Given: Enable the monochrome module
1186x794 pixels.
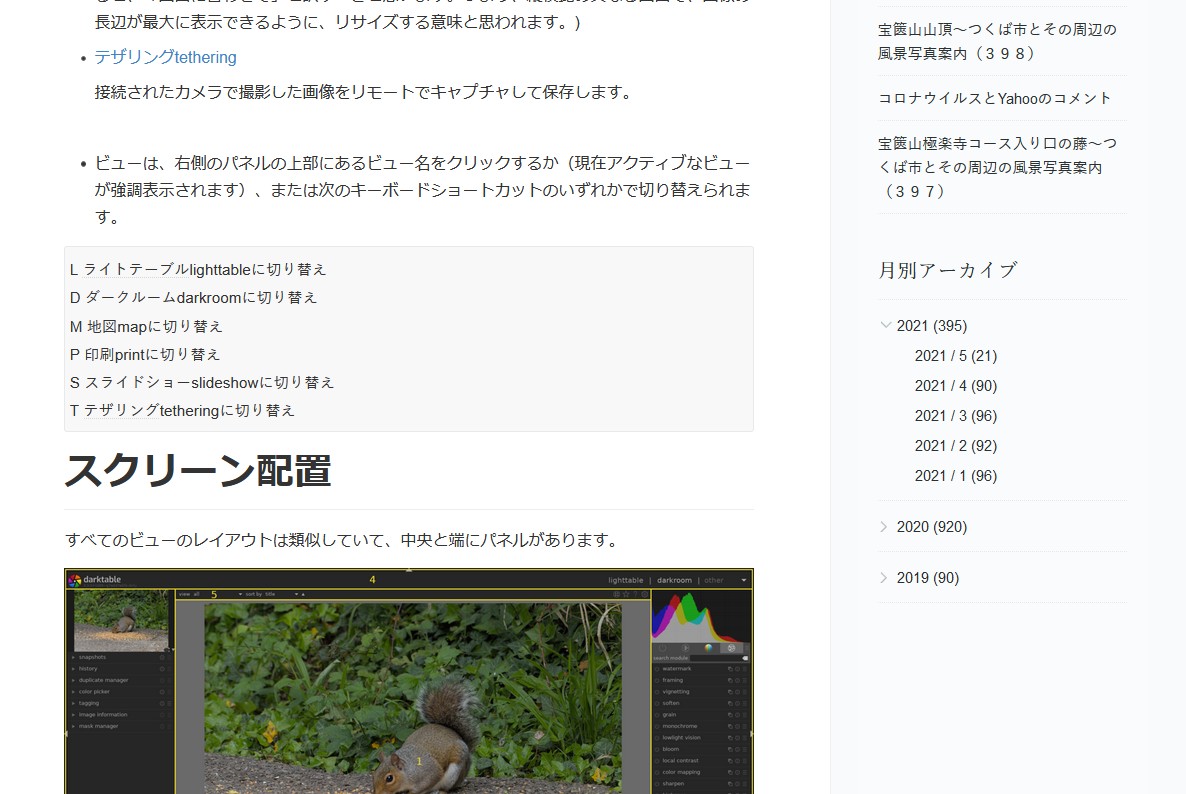Looking at the screenshot, I should pos(657,726).
